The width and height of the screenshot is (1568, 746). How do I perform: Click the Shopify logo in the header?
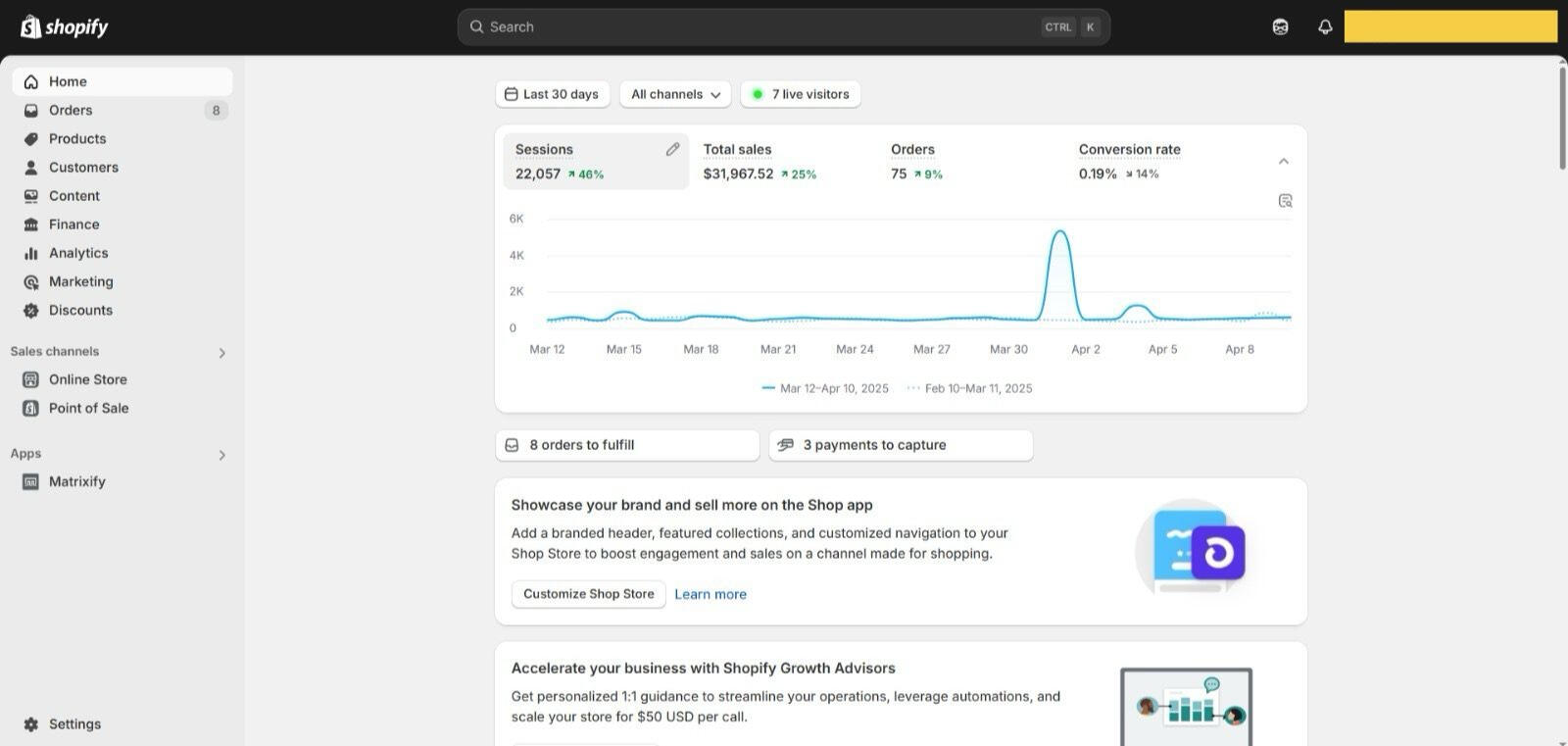65,26
